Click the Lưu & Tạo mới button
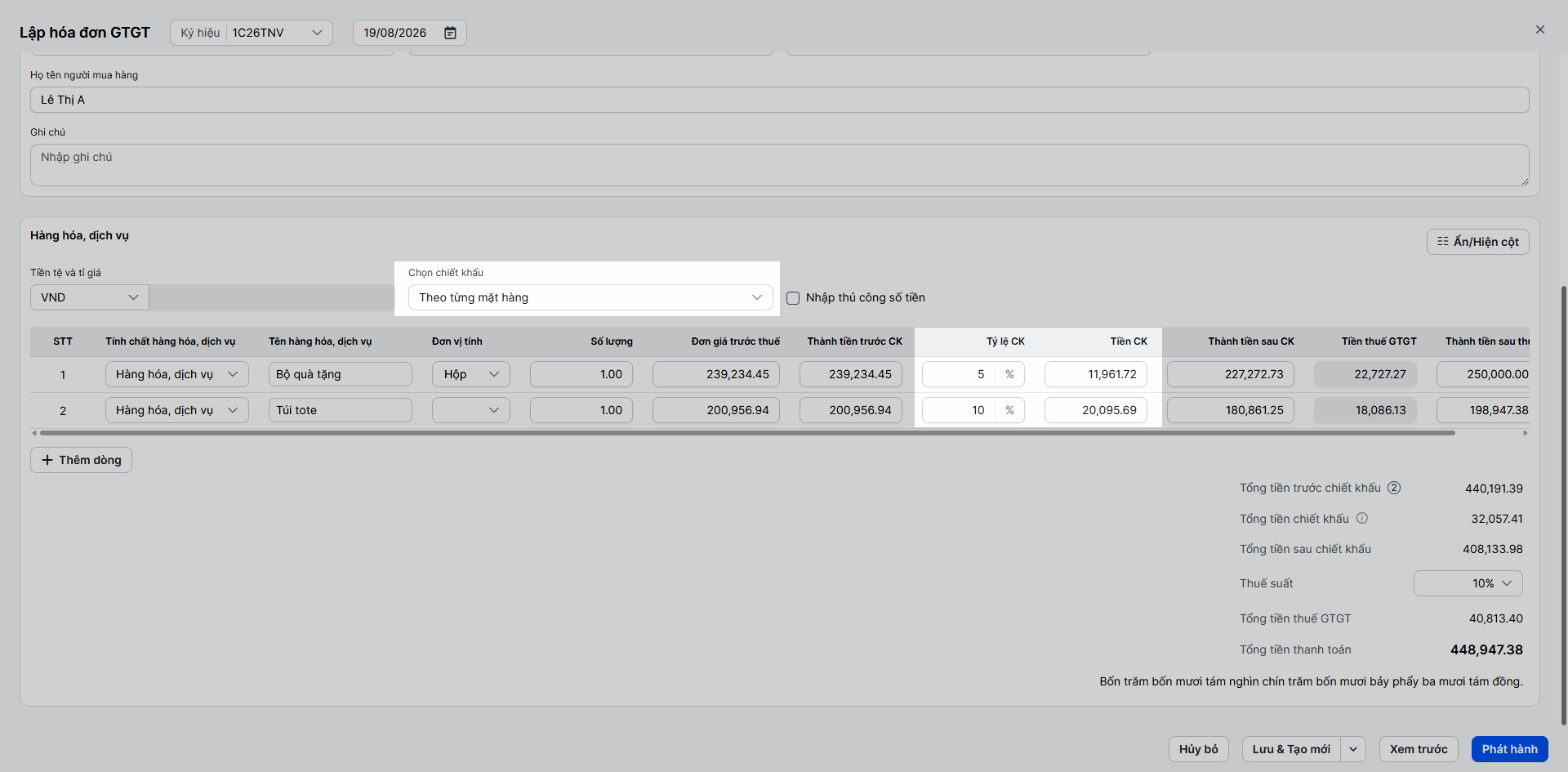The width and height of the screenshot is (1568, 772). 1291,749
